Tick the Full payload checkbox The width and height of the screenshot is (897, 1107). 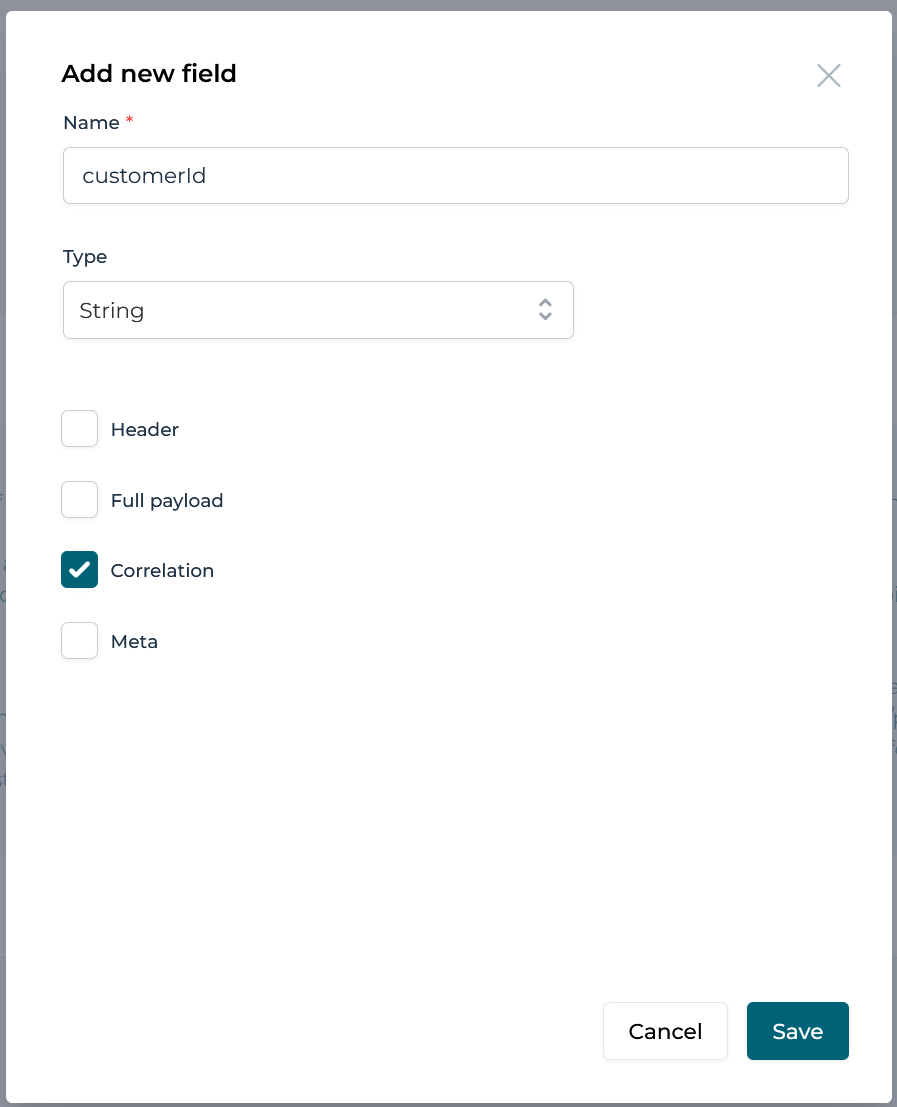pyautogui.click(x=80, y=500)
